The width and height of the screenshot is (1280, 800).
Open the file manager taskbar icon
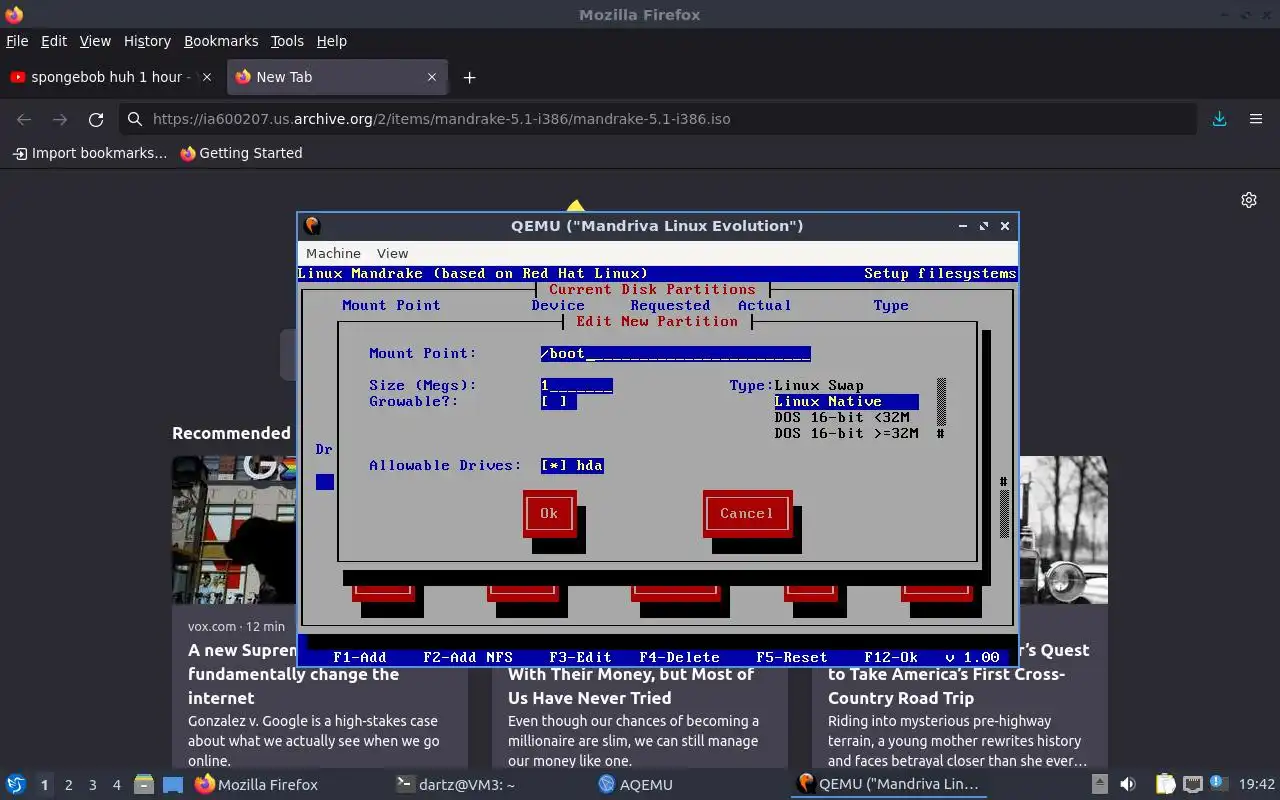[x=143, y=785]
